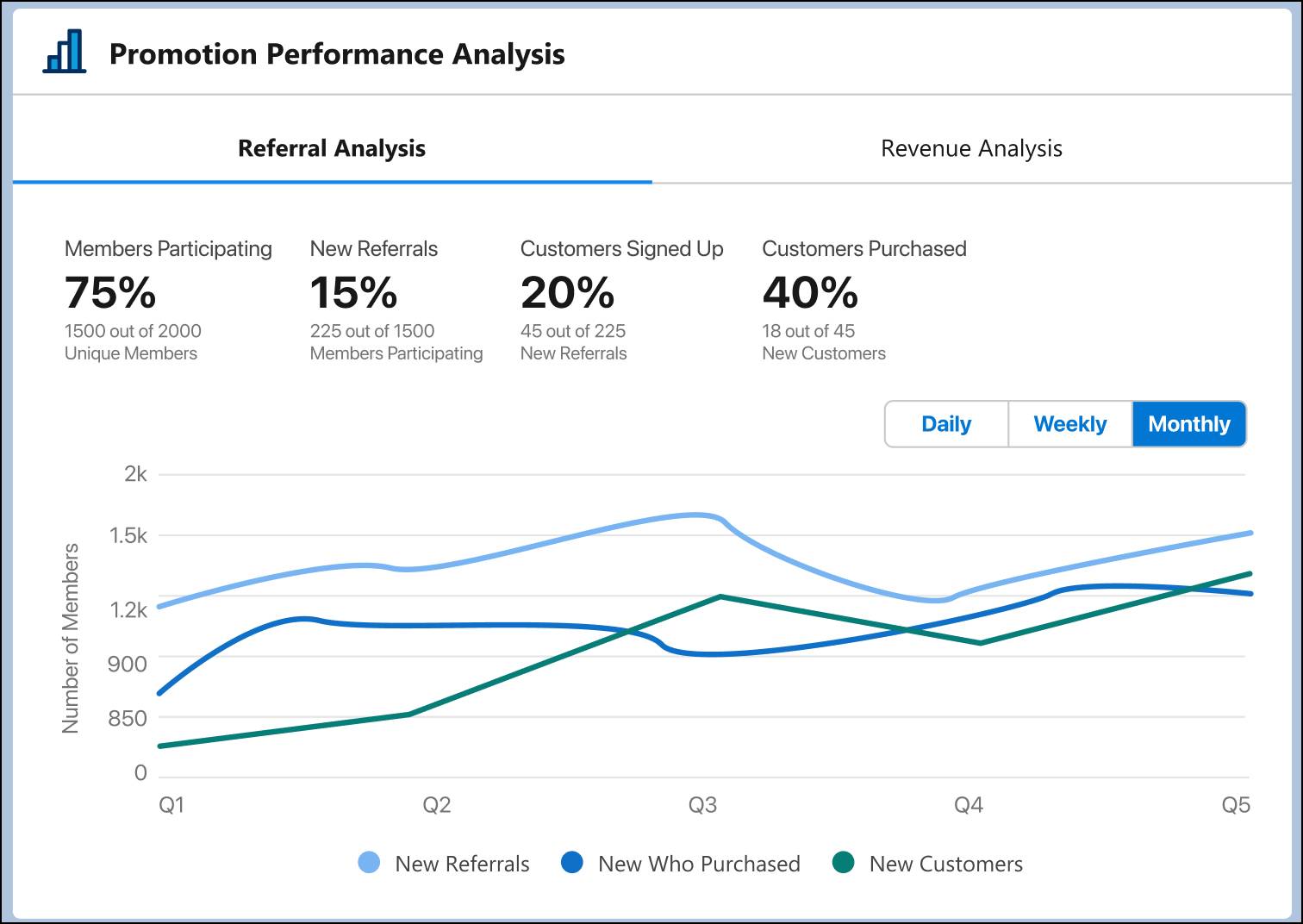Select the Monthly view option
This screenshot has height=924, width=1303.
coord(1189,423)
